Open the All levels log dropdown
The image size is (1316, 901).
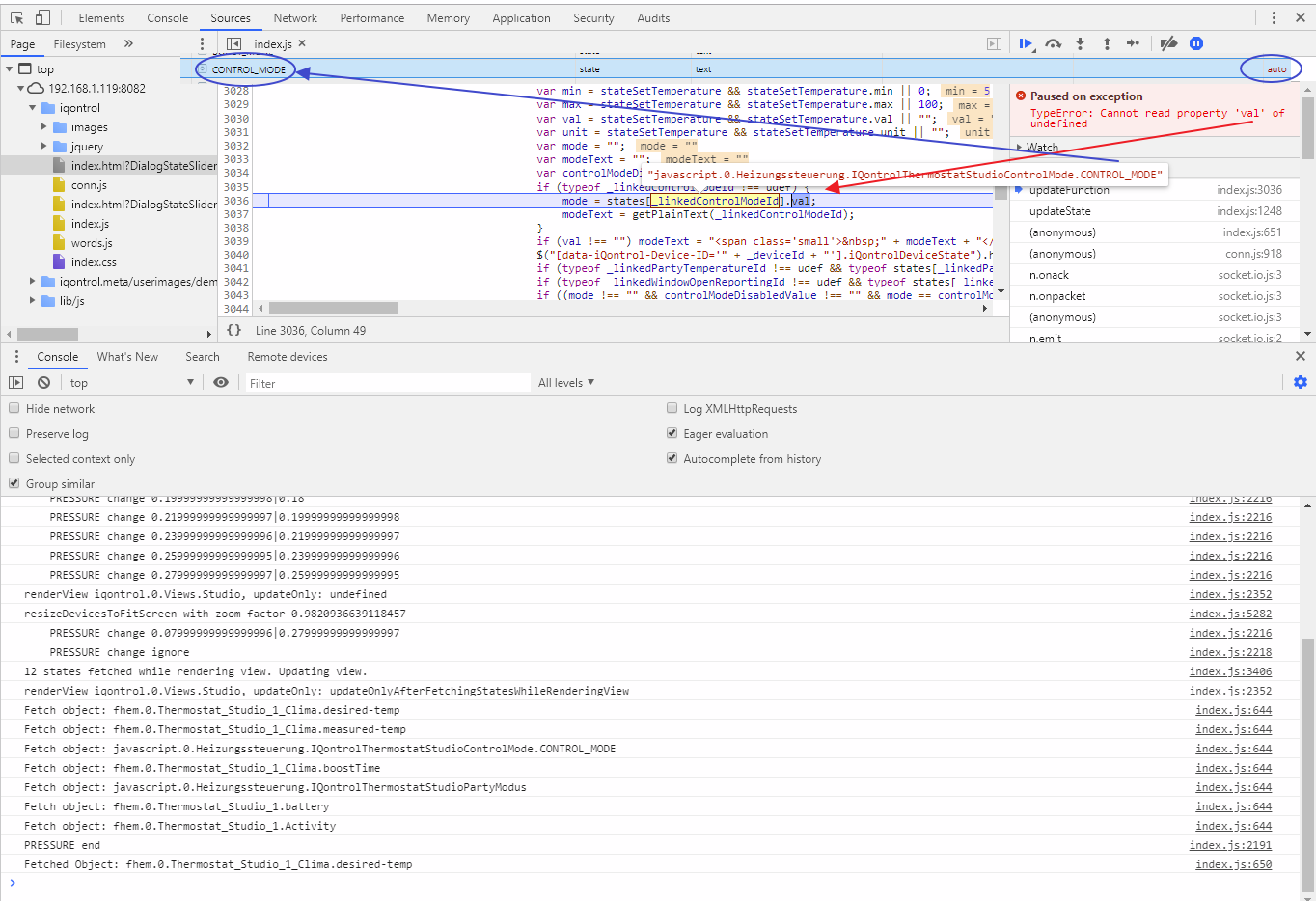click(x=566, y=382)
